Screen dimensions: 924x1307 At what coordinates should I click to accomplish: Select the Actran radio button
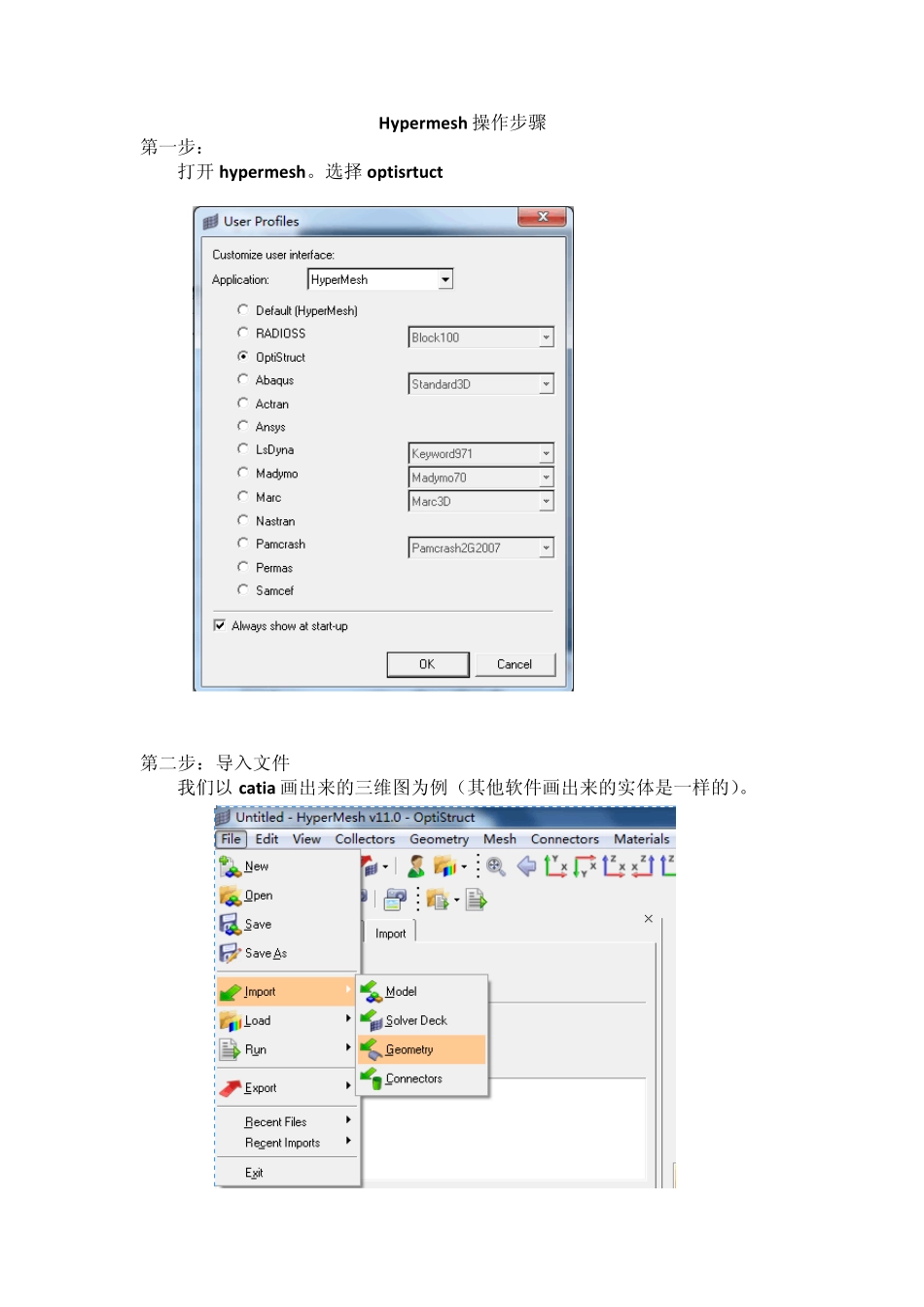coord(243,403)
